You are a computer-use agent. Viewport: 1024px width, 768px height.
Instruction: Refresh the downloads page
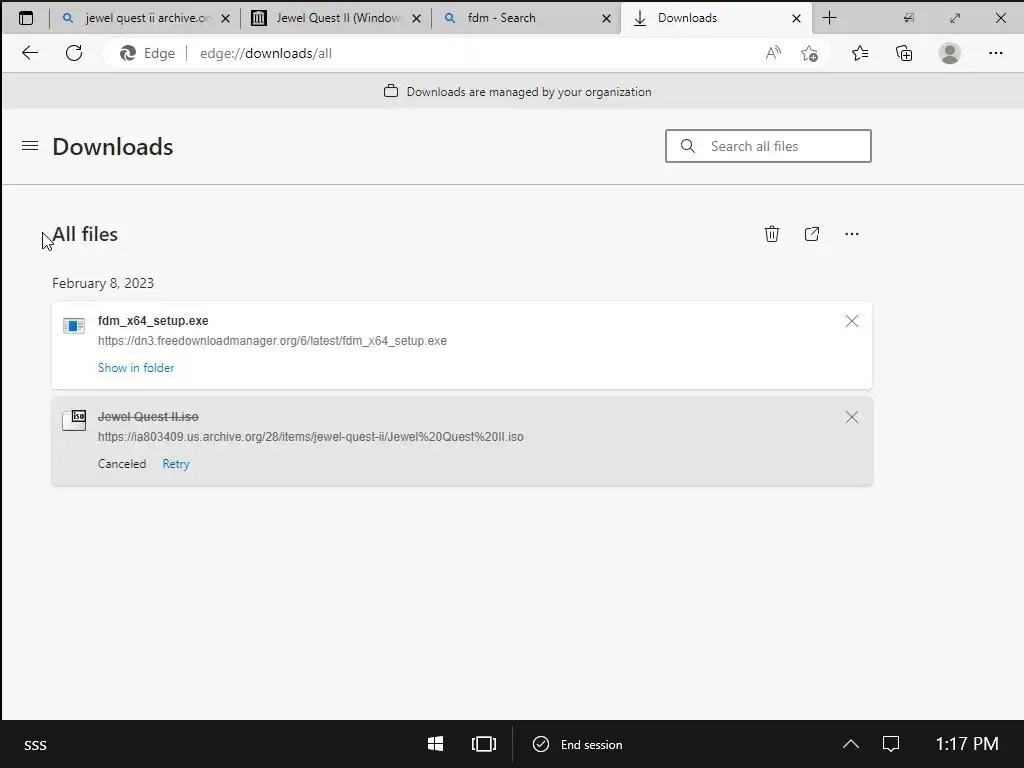click(74, 53)
